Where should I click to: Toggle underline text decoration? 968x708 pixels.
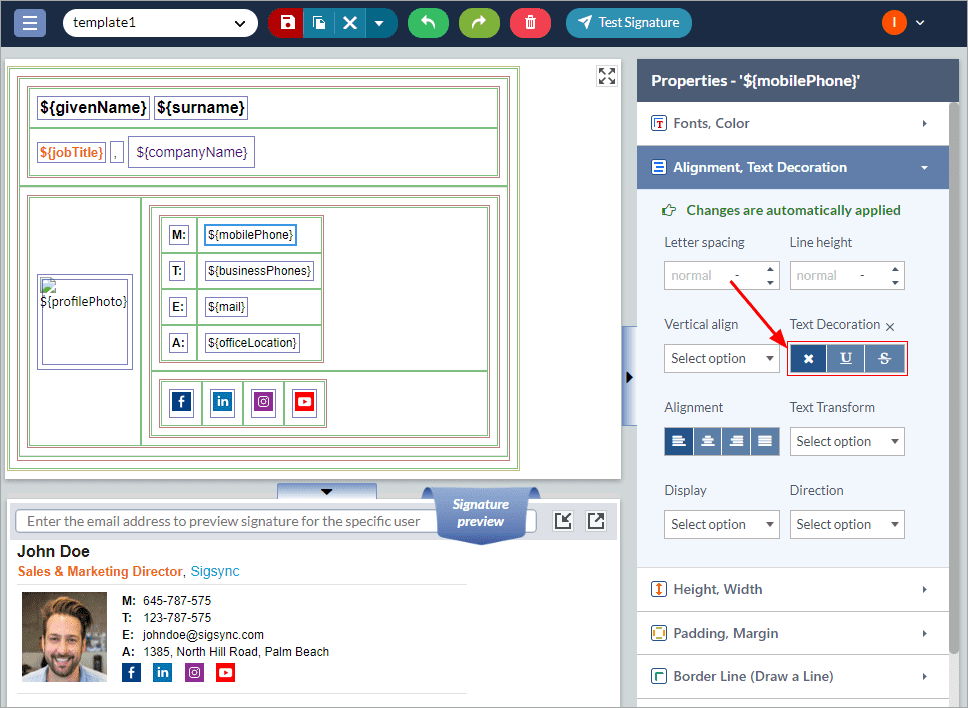pos(846,359)
